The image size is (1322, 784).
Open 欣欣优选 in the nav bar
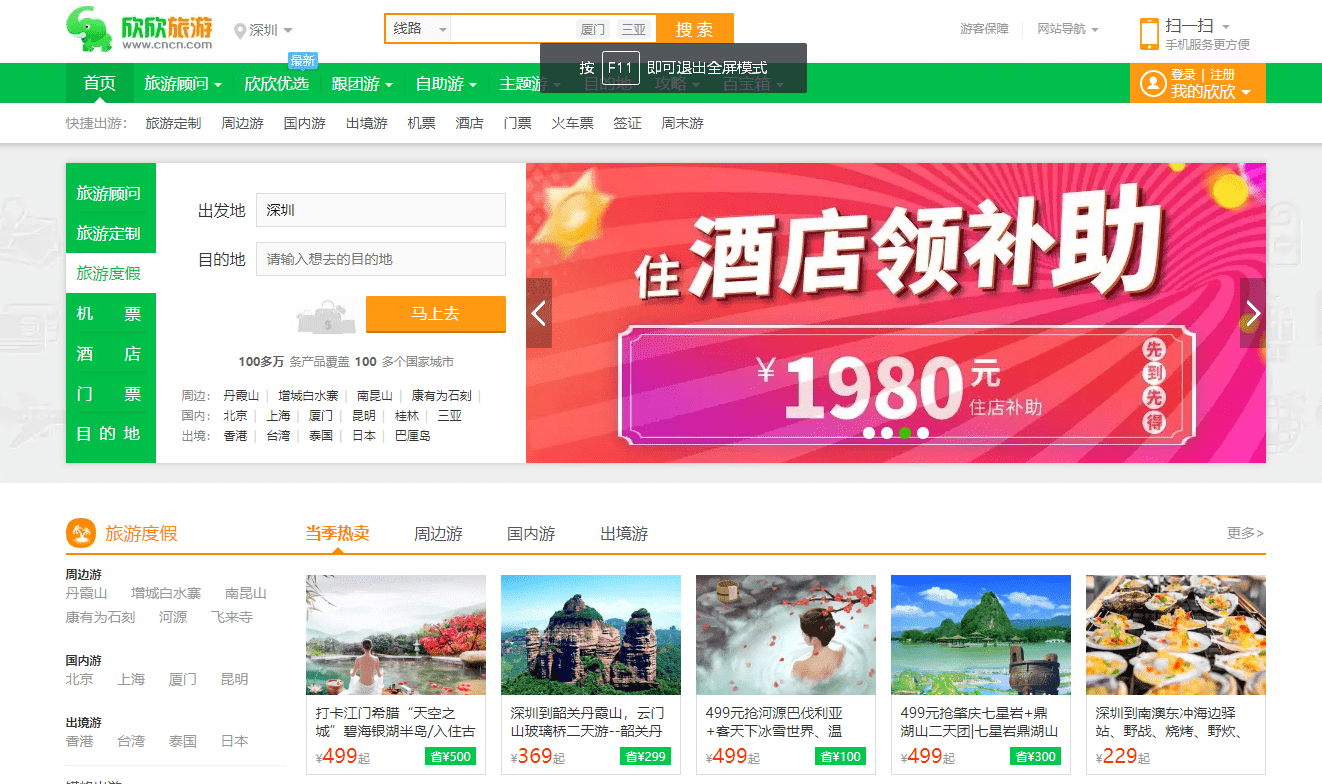(x=276, y=84)
